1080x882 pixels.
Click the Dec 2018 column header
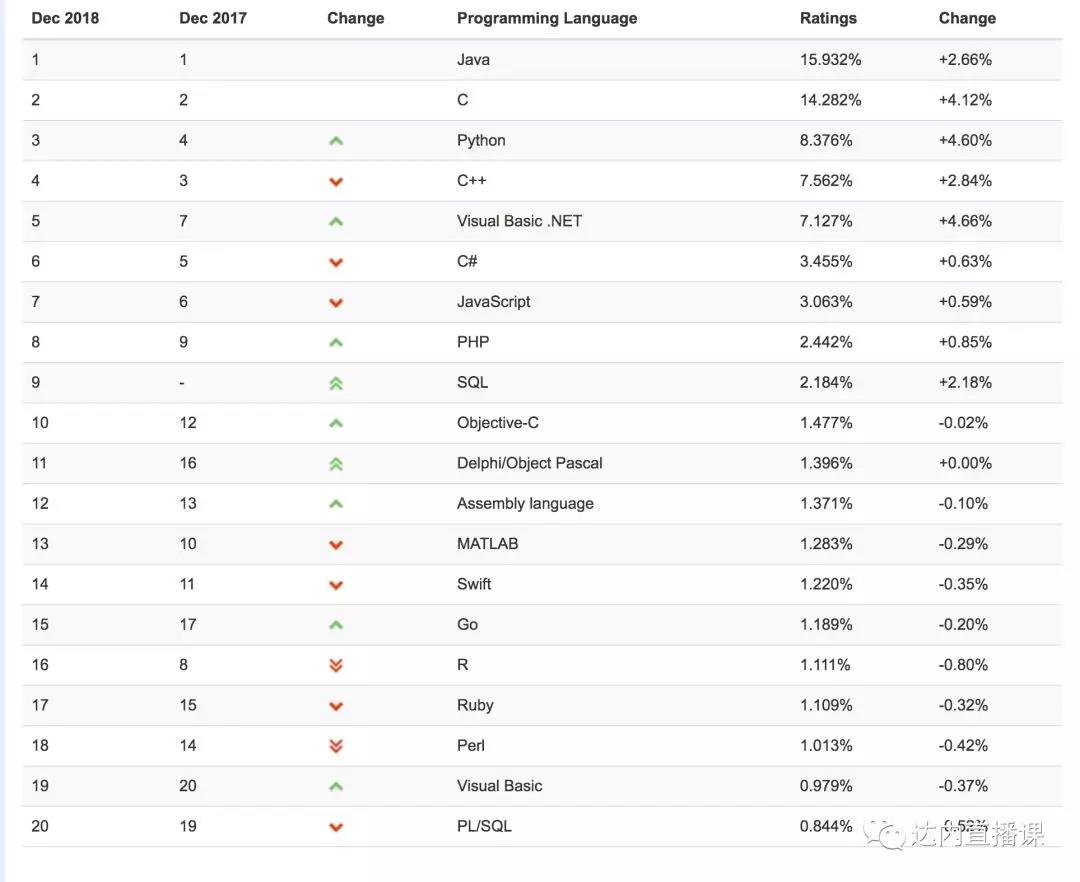65,19
